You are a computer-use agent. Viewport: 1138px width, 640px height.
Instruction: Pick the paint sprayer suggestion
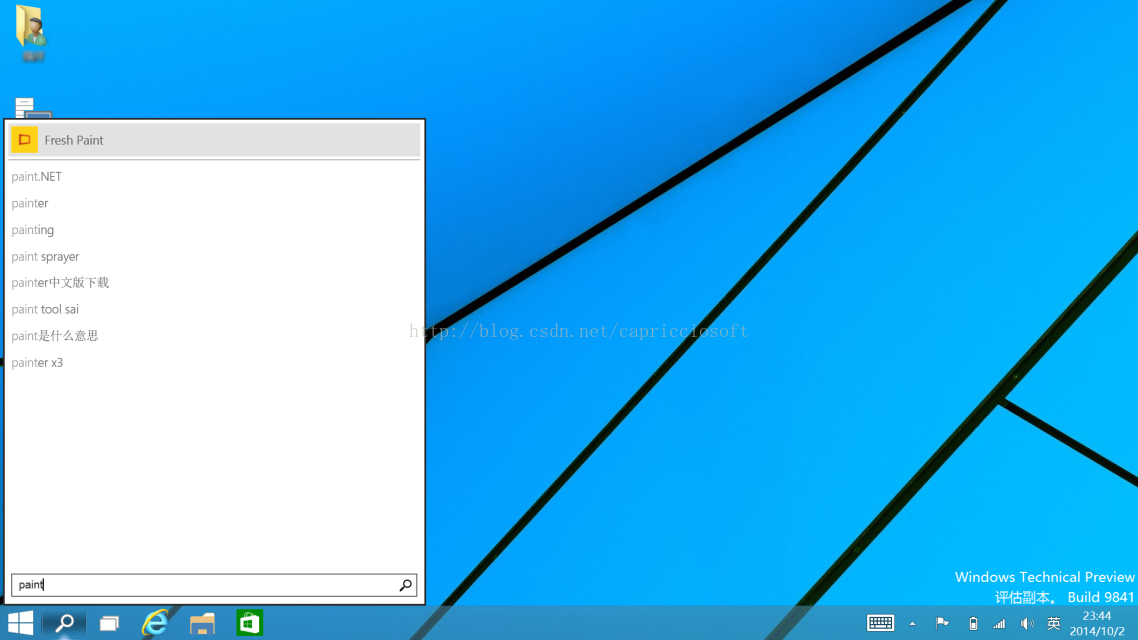(45, 257)
